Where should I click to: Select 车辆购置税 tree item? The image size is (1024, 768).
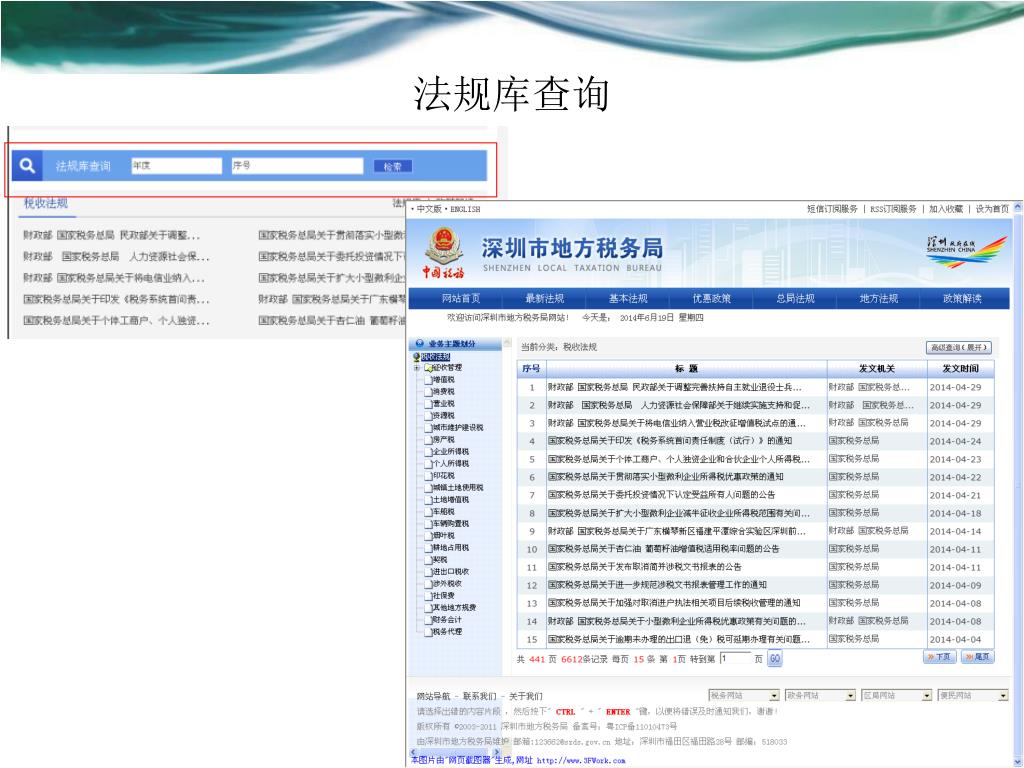pos(451,524)
